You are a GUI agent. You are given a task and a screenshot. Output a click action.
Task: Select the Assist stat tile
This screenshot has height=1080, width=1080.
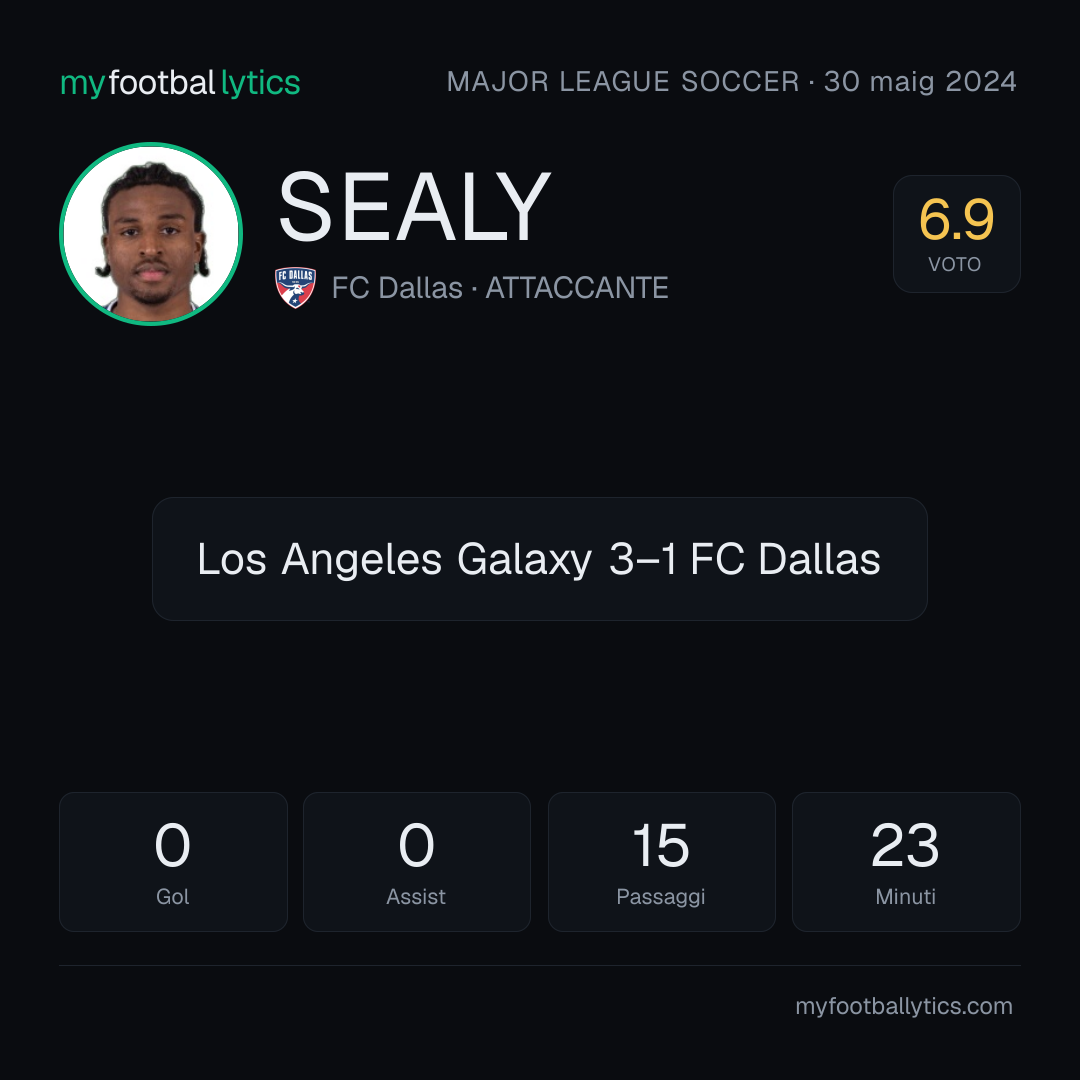click(x=417, y=862)
